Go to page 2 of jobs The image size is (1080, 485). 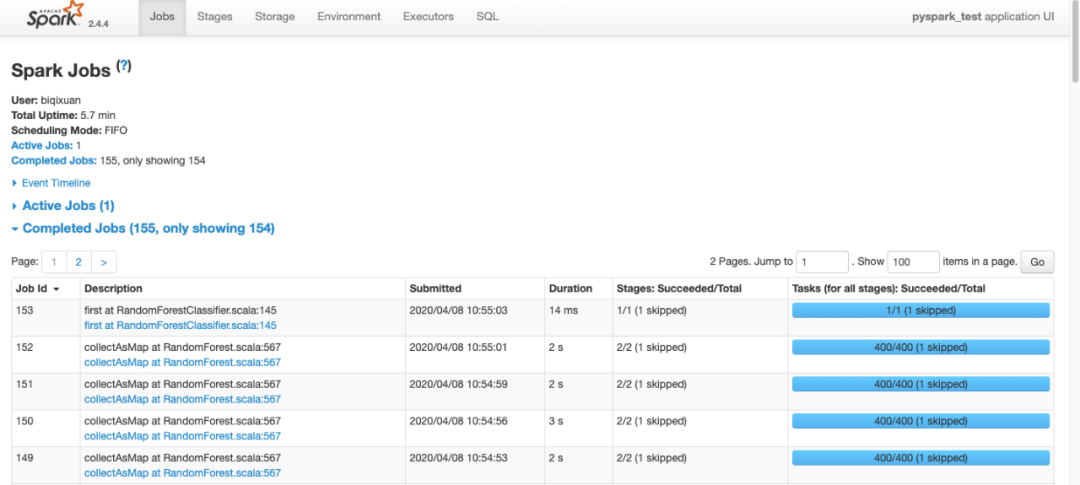[79, 262]
